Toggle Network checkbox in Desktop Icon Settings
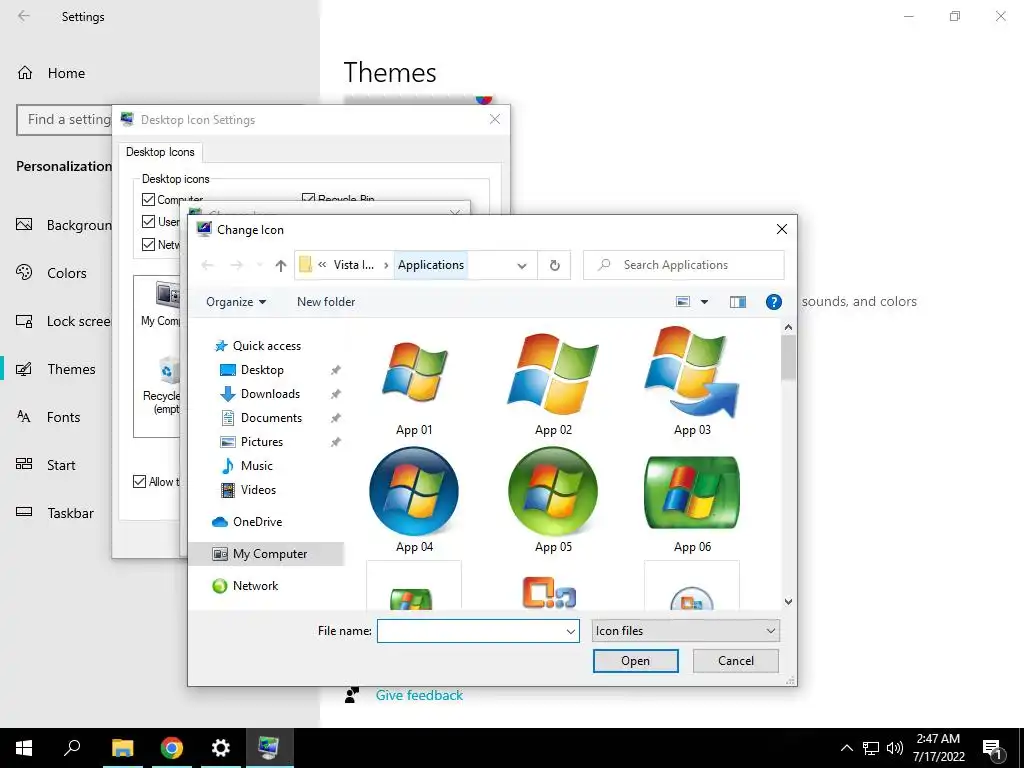The height and width of the screenshot is (768, 1024). 149,244
